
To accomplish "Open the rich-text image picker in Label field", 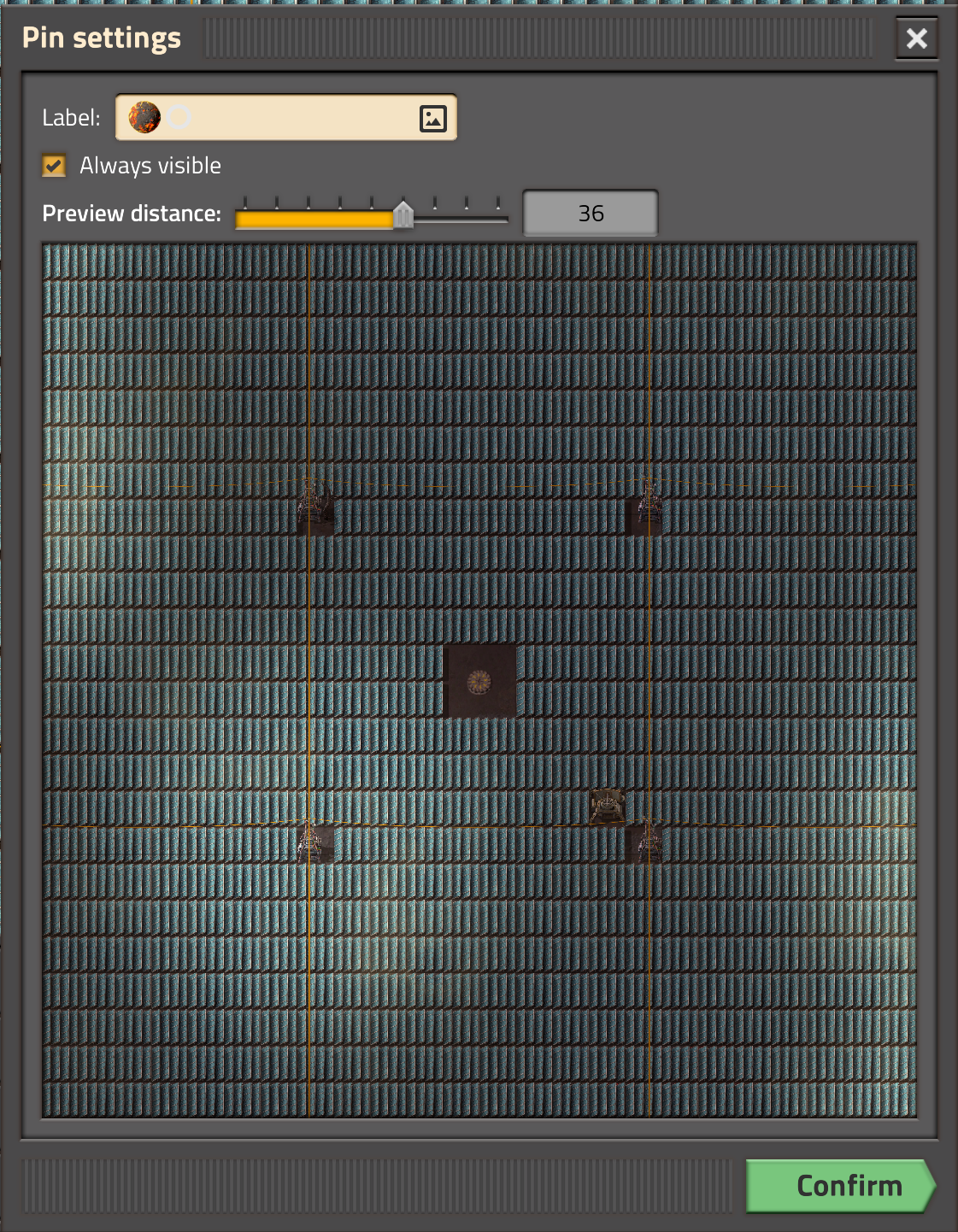I will pyautogui.click(x=432, y=118).
